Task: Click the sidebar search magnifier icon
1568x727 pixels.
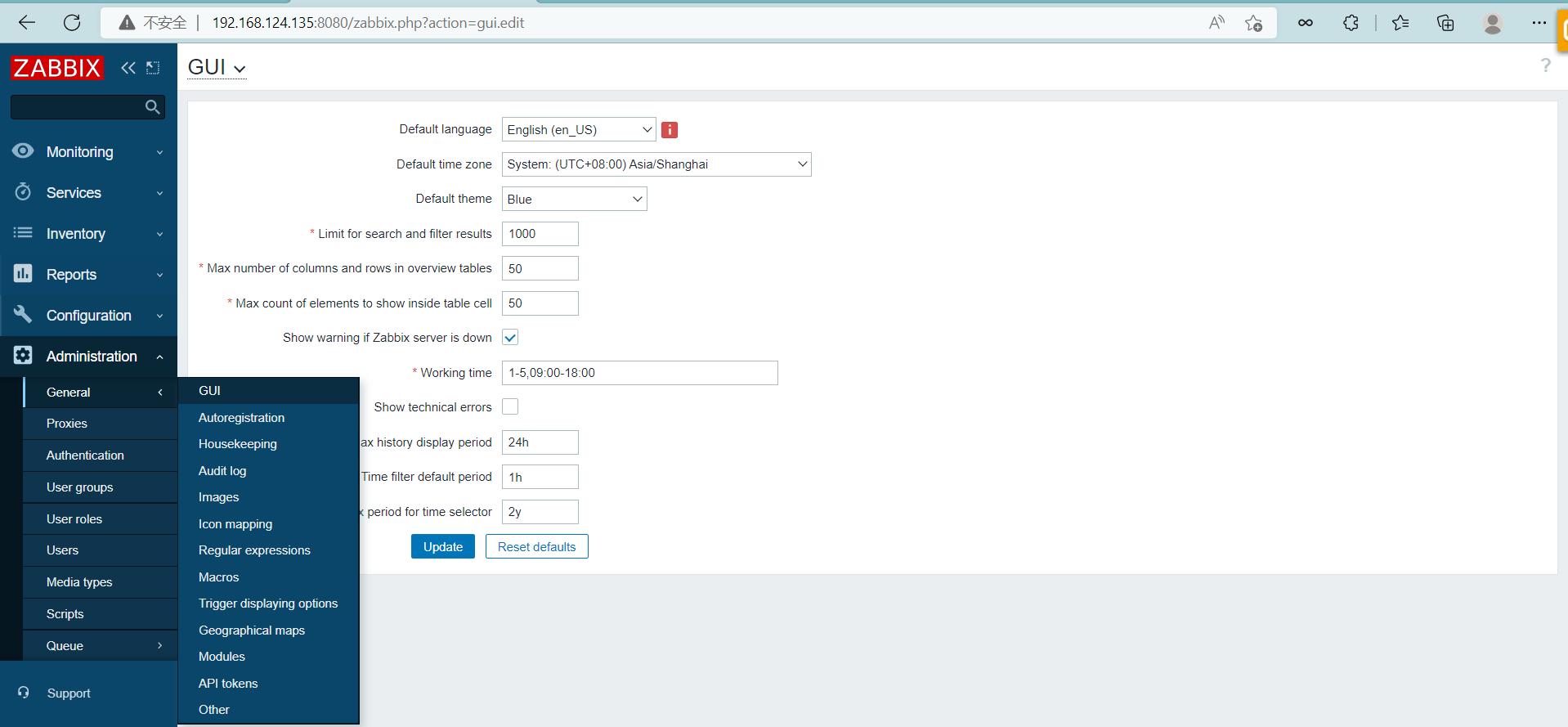Action: coord(152,107)
